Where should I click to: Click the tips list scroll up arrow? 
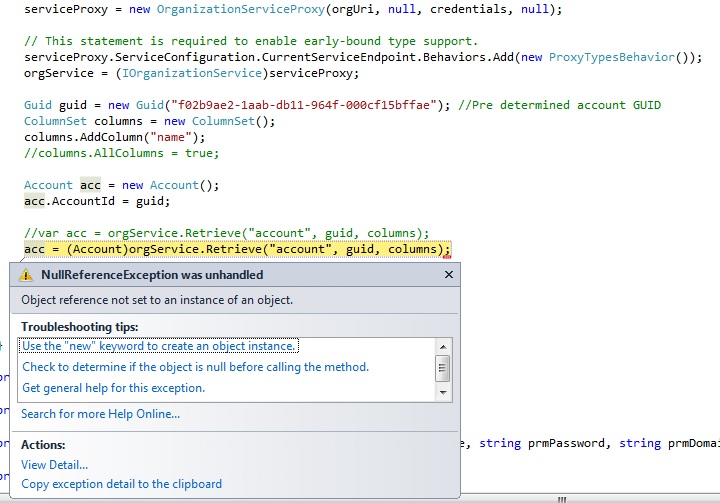(x=443, y=347)
